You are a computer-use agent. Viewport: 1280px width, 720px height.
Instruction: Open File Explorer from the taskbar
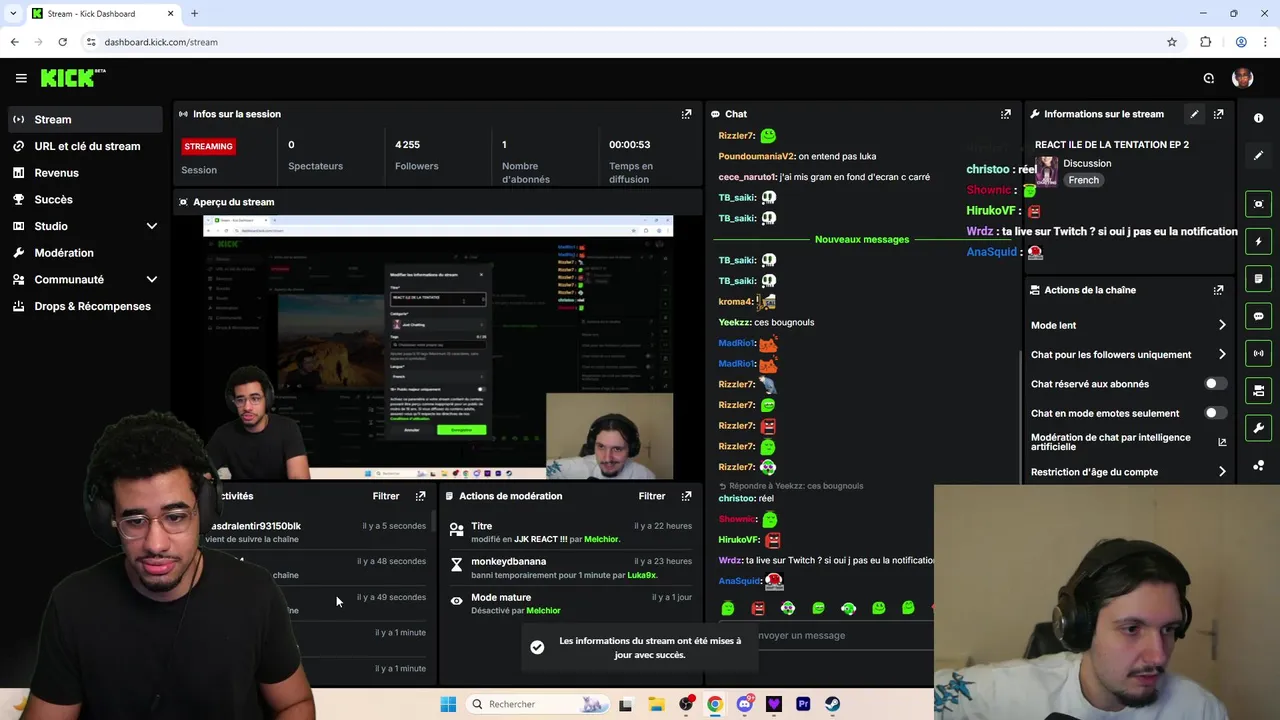coord(656,704)
